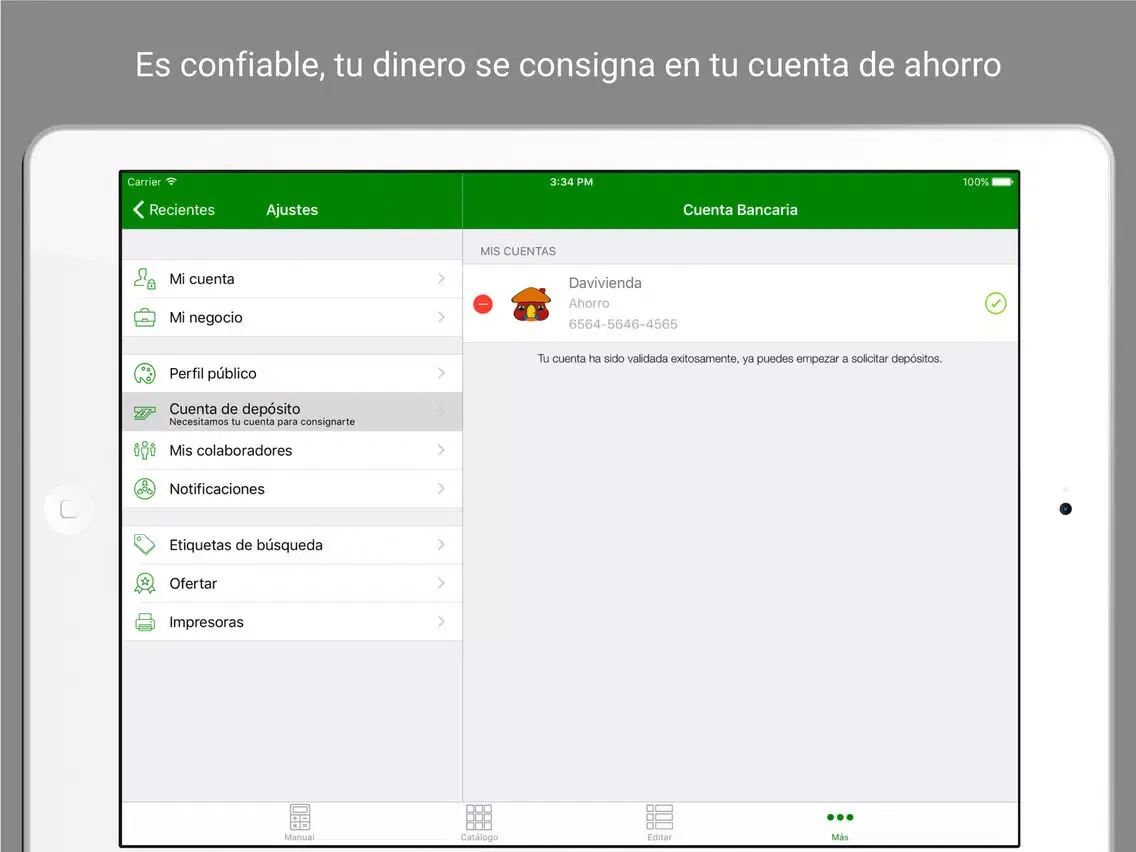This screenshot has width=1136, height=852.
Task: Open the Mi negocio settings label
Action: (x=206, y=317)
